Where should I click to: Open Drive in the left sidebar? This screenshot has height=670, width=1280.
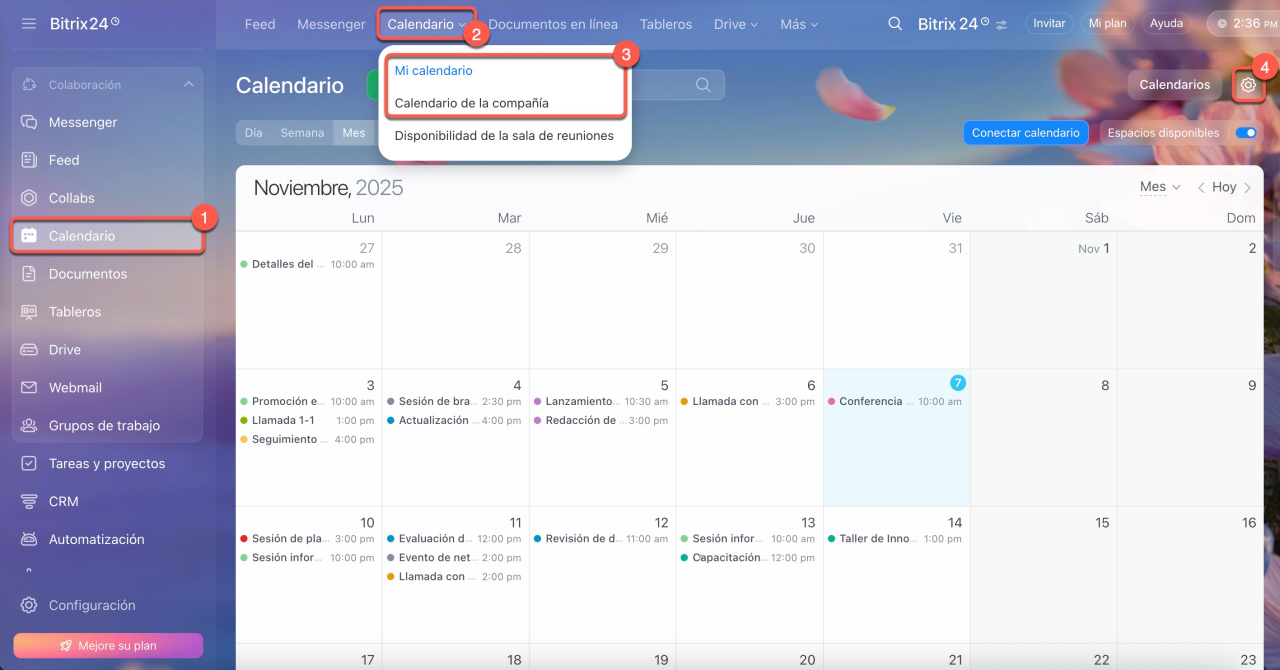[65, 350]
